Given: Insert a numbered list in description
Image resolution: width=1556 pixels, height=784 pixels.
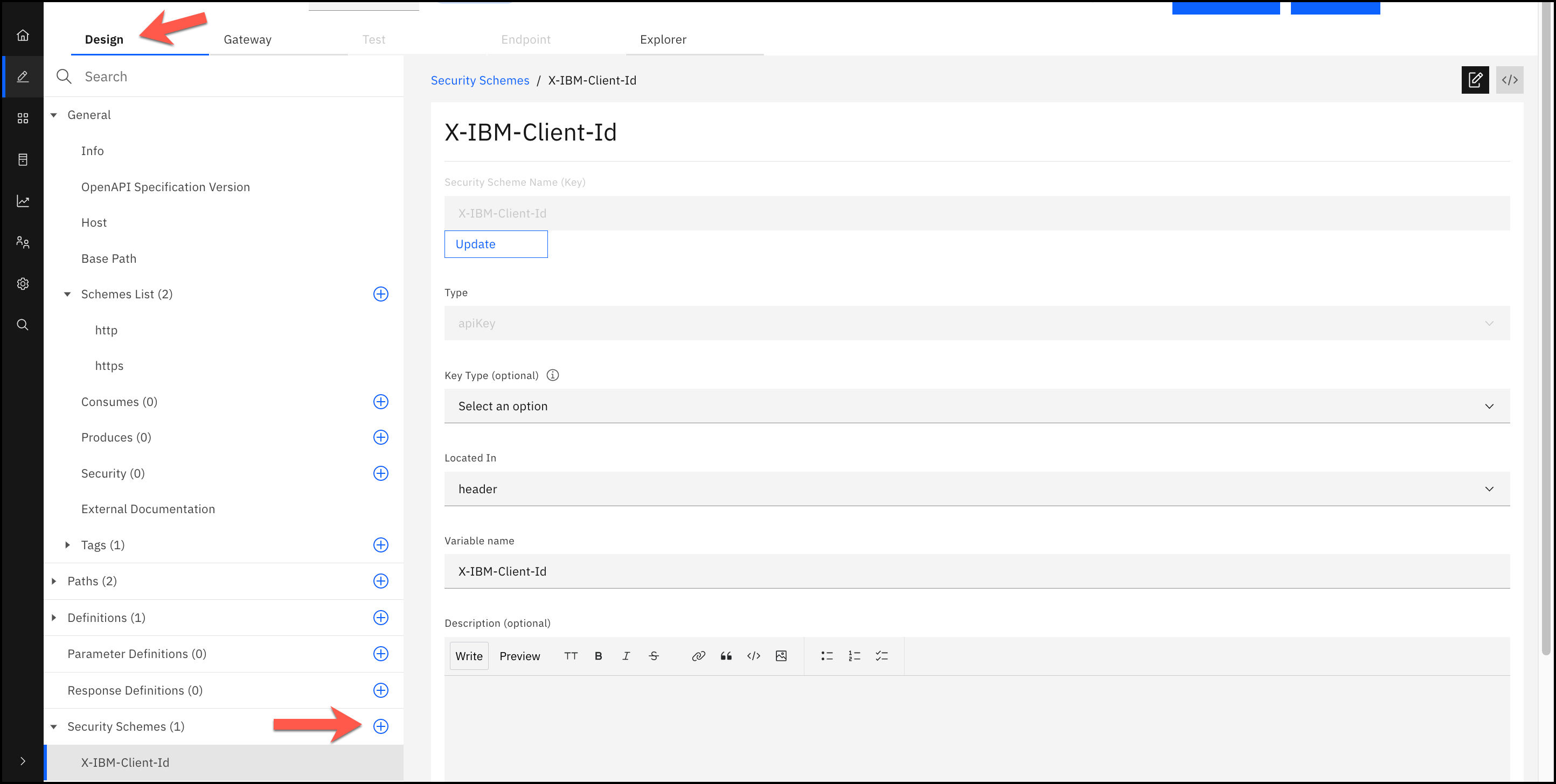Looking at the screenshot, I should click(x=854, y=656).
